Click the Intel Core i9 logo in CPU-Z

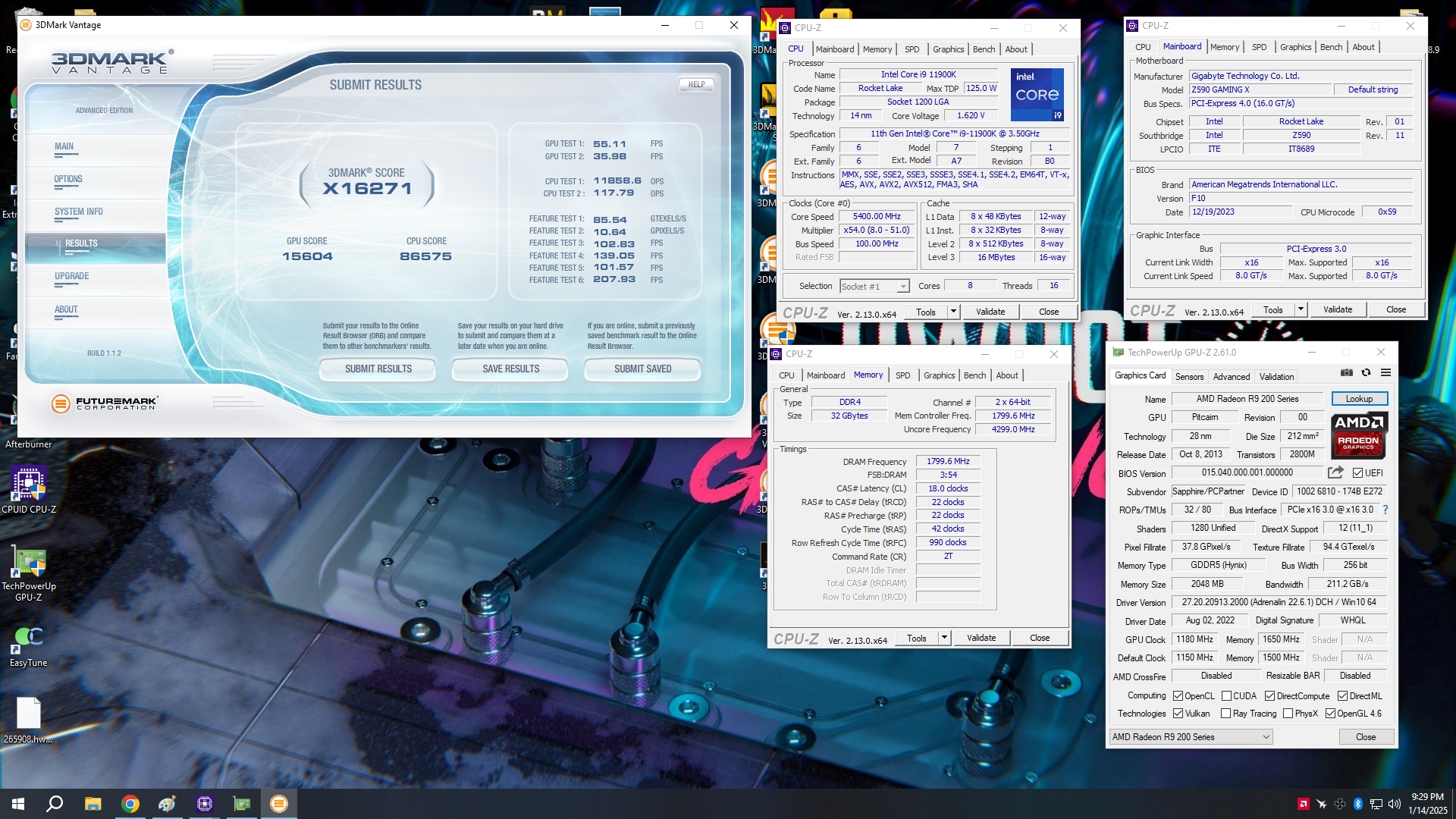1037,94
